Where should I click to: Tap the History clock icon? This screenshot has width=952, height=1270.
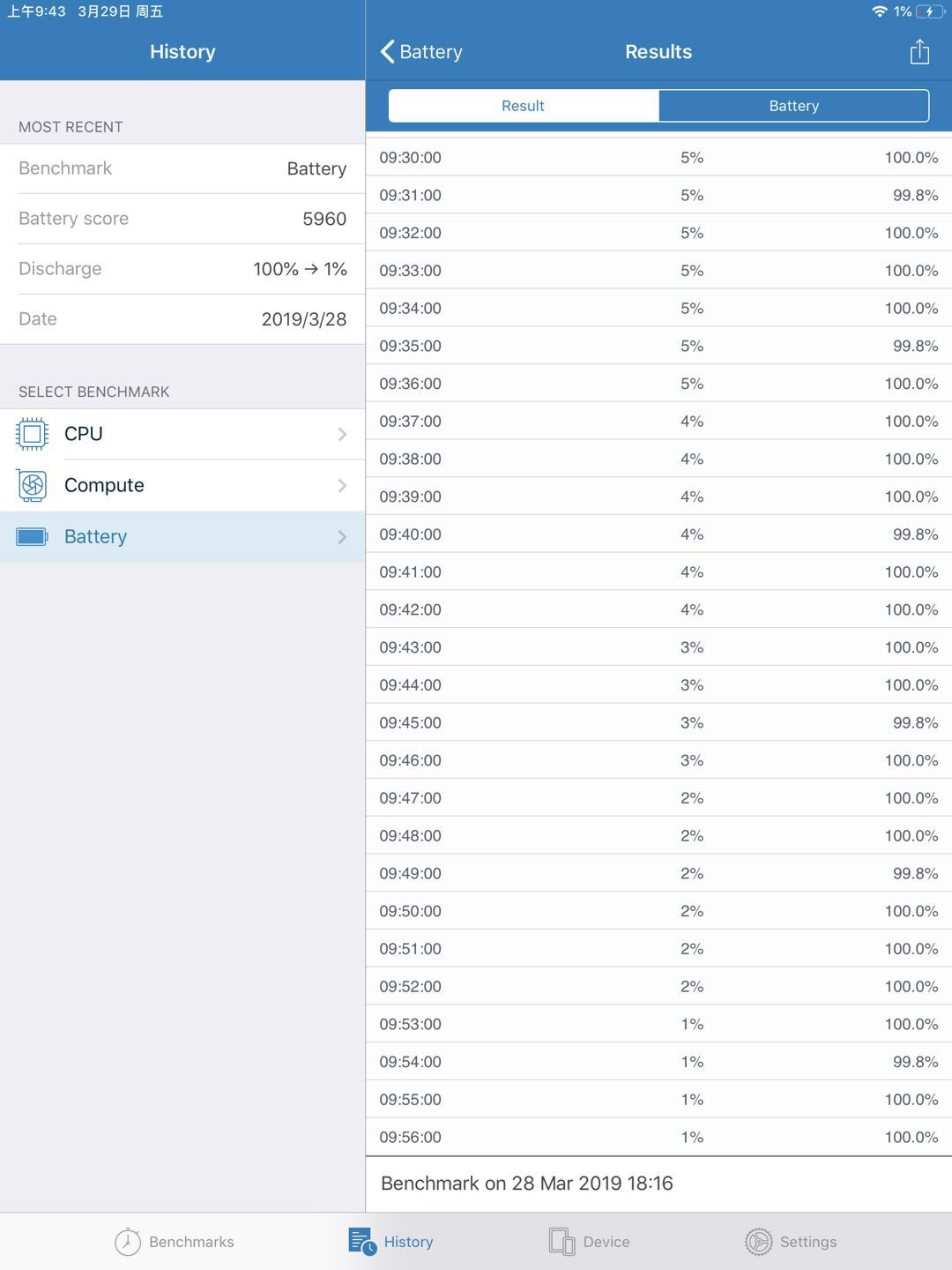click(x=362, y=1241)
